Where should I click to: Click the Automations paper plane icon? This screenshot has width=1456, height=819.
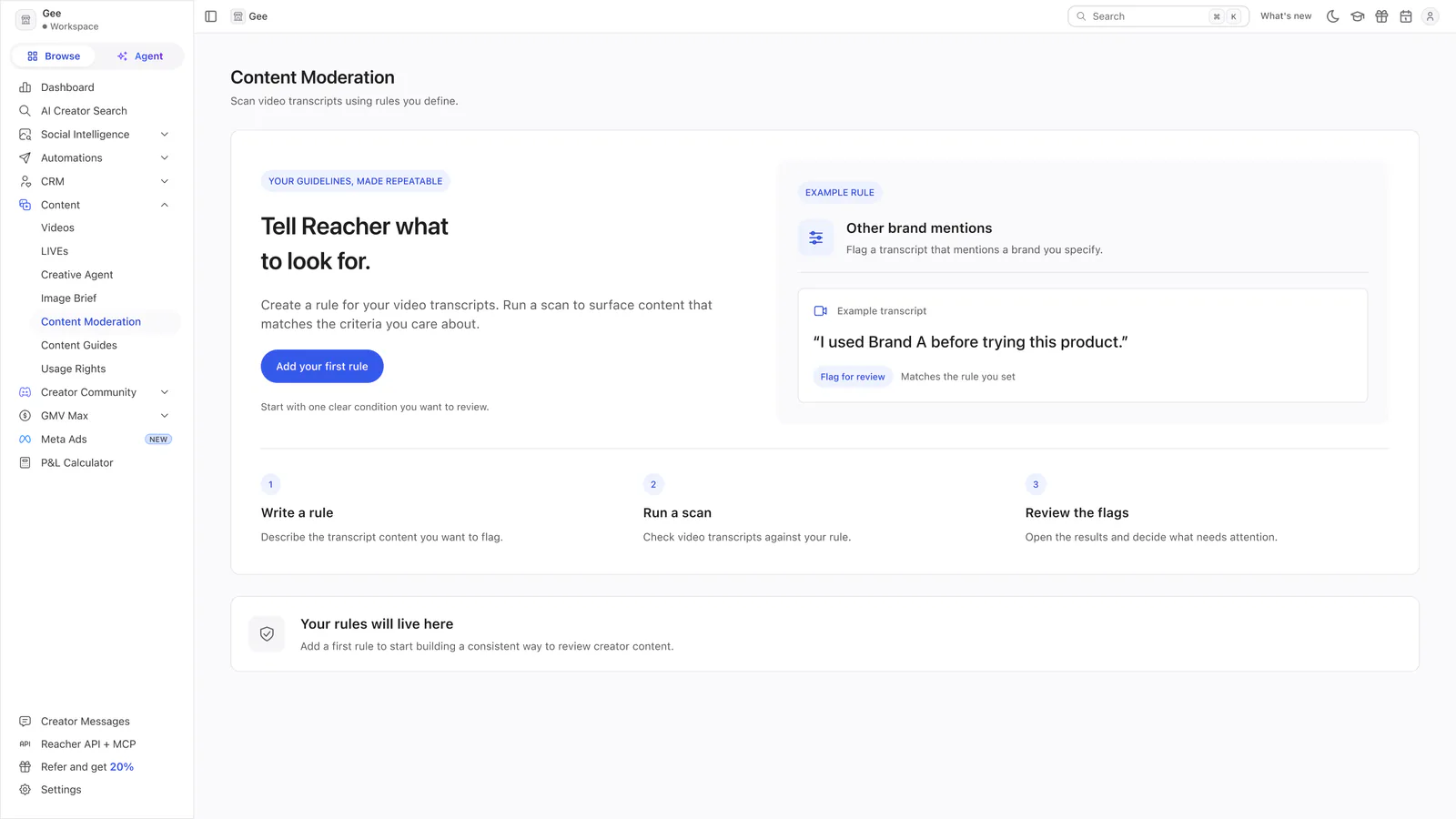coord(25,158)
